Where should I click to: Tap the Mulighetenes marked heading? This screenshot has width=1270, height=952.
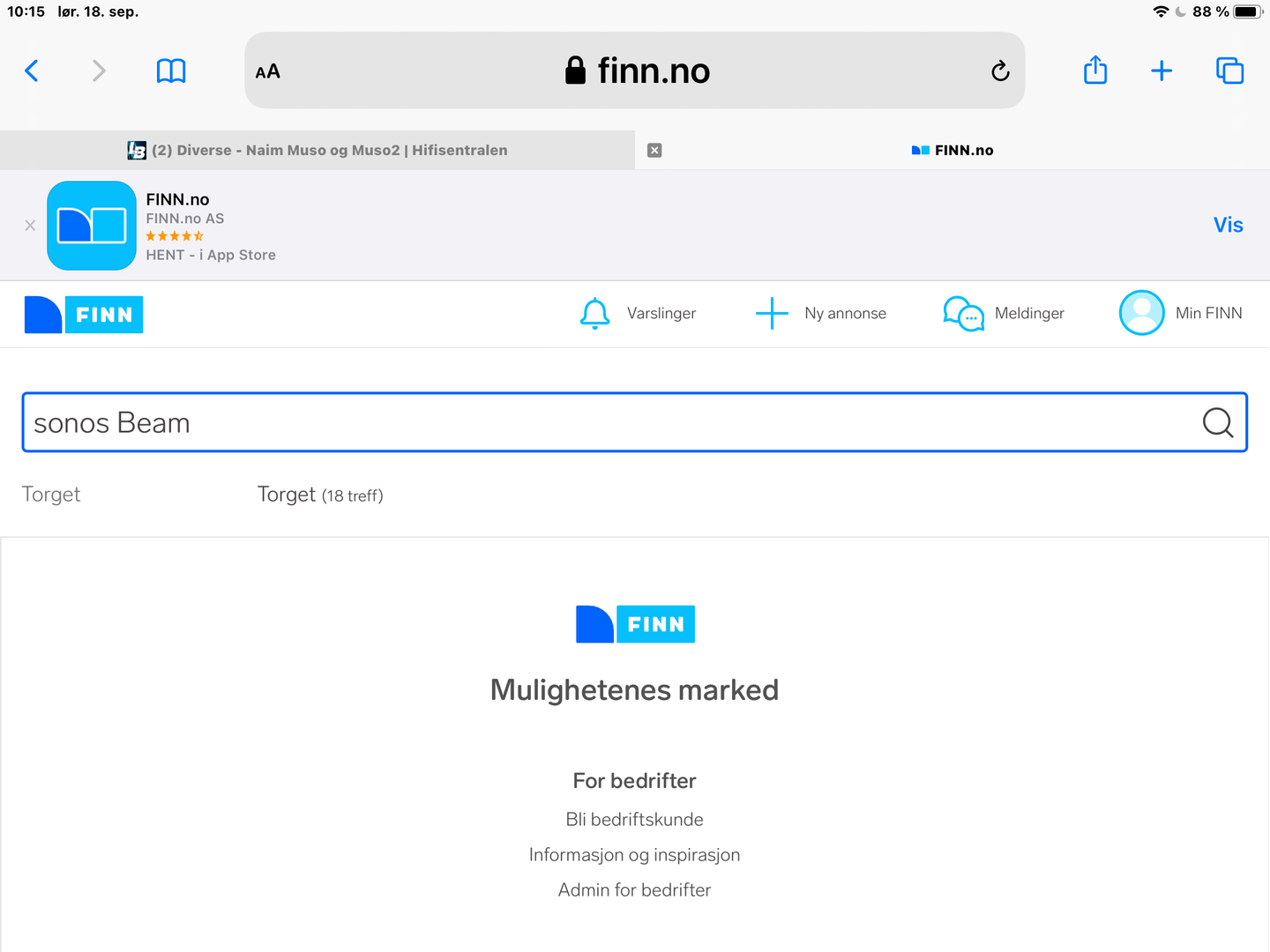(x=635, y=690)
